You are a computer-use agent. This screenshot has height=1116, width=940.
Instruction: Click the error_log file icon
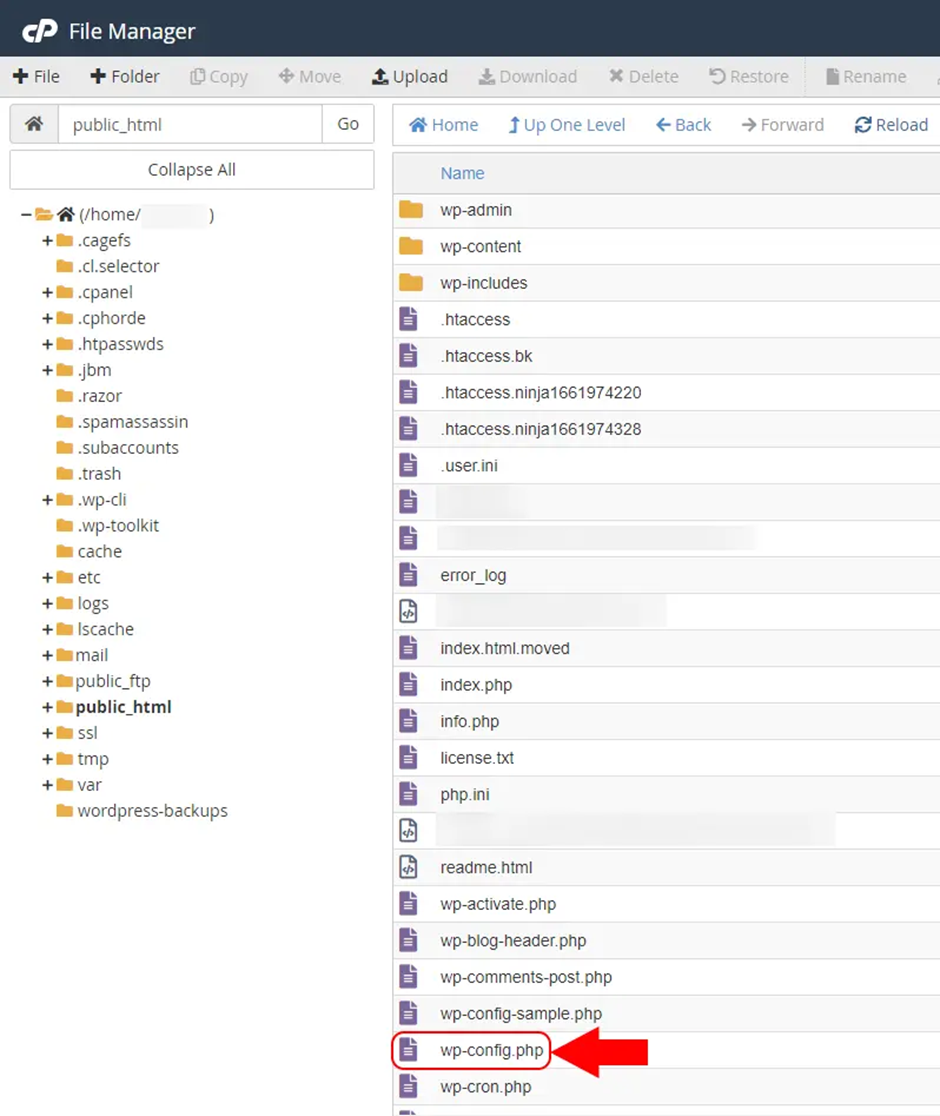click(x=408, y=574)
